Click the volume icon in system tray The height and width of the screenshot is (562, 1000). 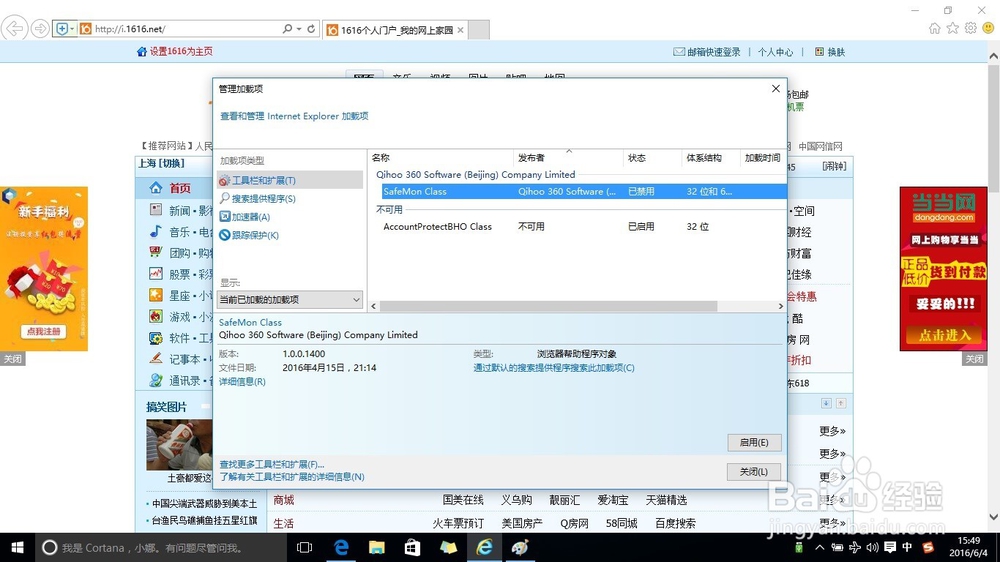872,547
